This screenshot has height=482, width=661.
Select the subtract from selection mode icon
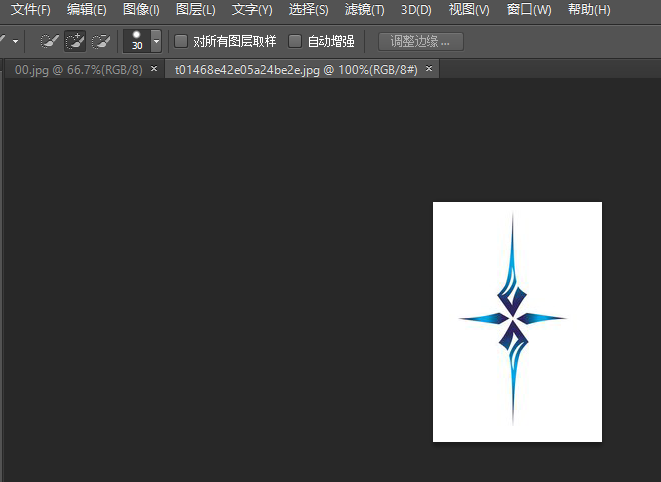tap(101, 41)
